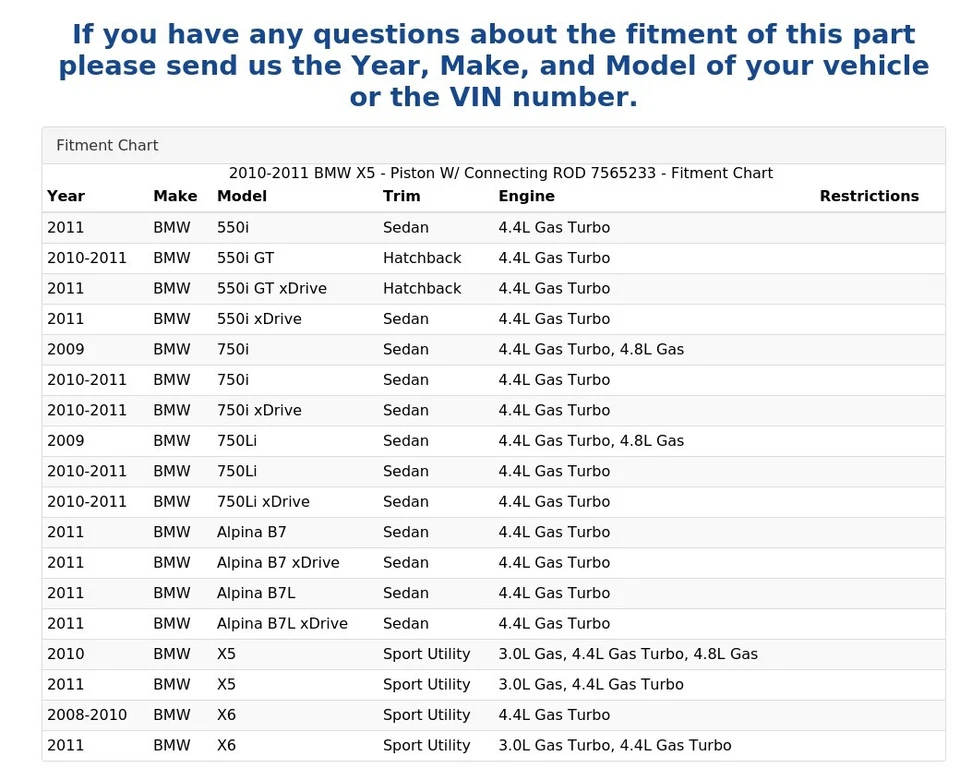This screenshot has width=960, height=780.
Task: Click 4.4L Gas Turbo in the Alpina B7 row
Action: pos(554,533)
